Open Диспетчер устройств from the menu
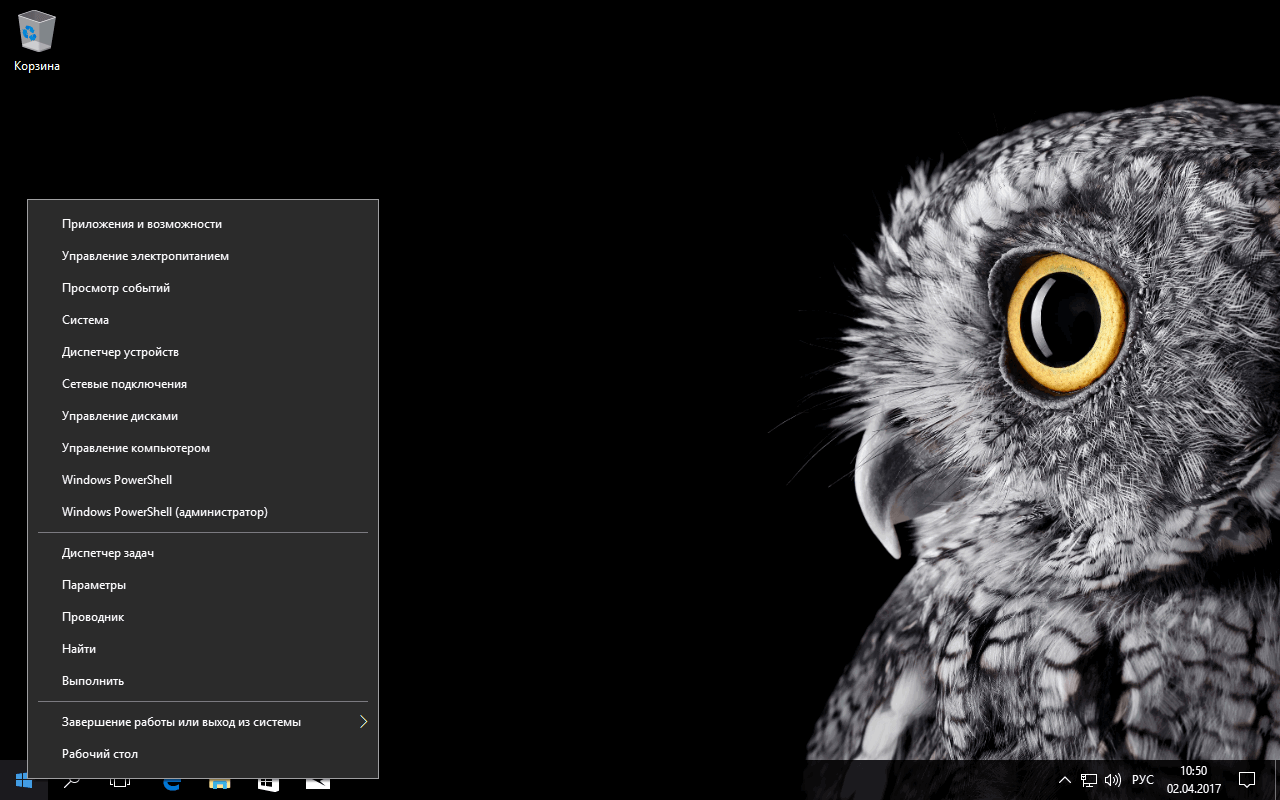Screen dimensions: 1280x800 pyautogui.click(x=120, y=351)
